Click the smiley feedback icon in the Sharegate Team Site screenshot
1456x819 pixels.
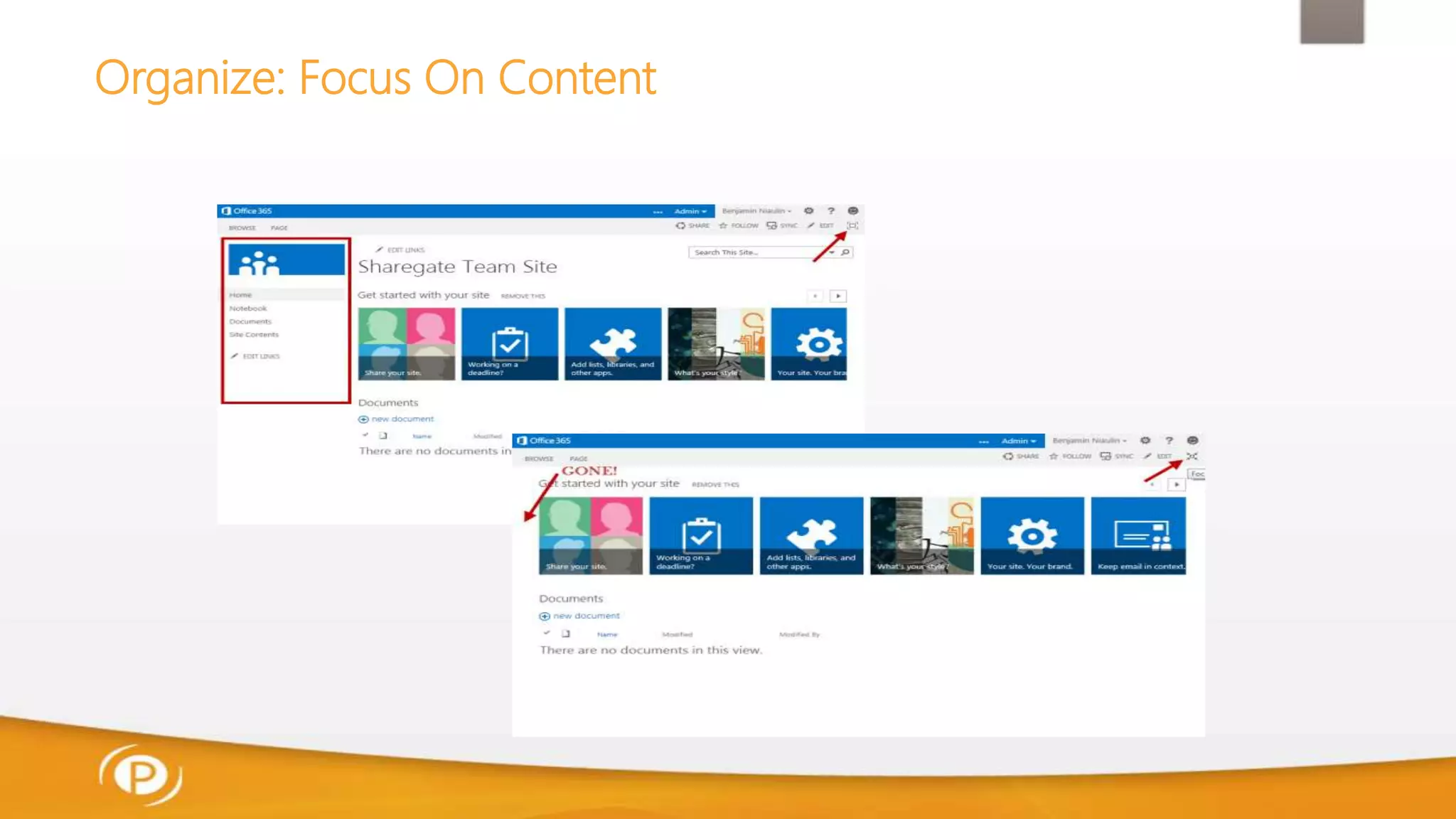[853, 211]
